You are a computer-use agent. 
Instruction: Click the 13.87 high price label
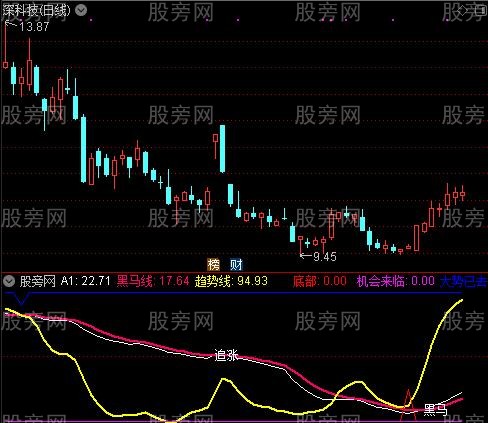(34, 27)
